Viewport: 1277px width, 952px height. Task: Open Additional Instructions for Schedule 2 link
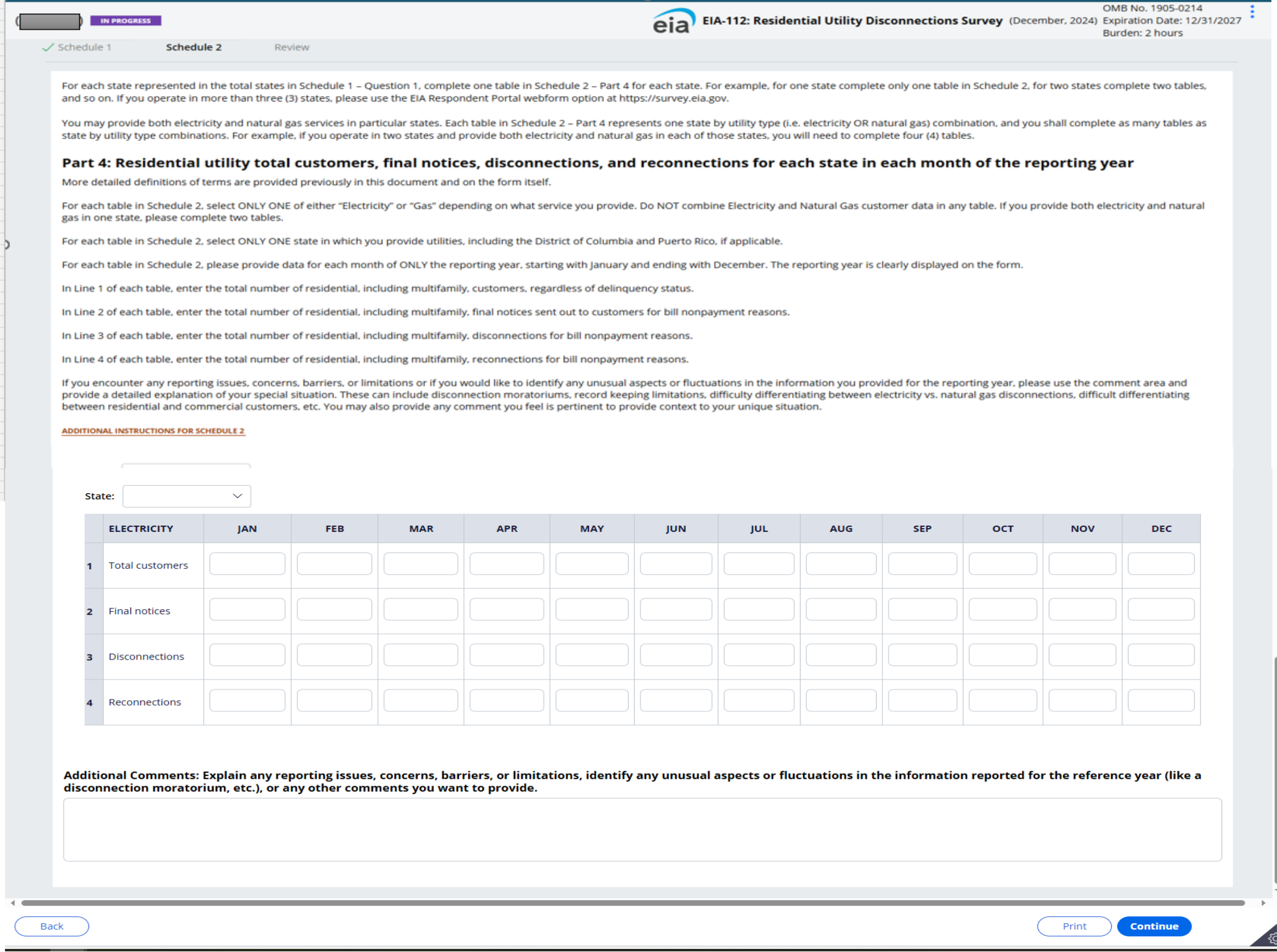[153, 431]
